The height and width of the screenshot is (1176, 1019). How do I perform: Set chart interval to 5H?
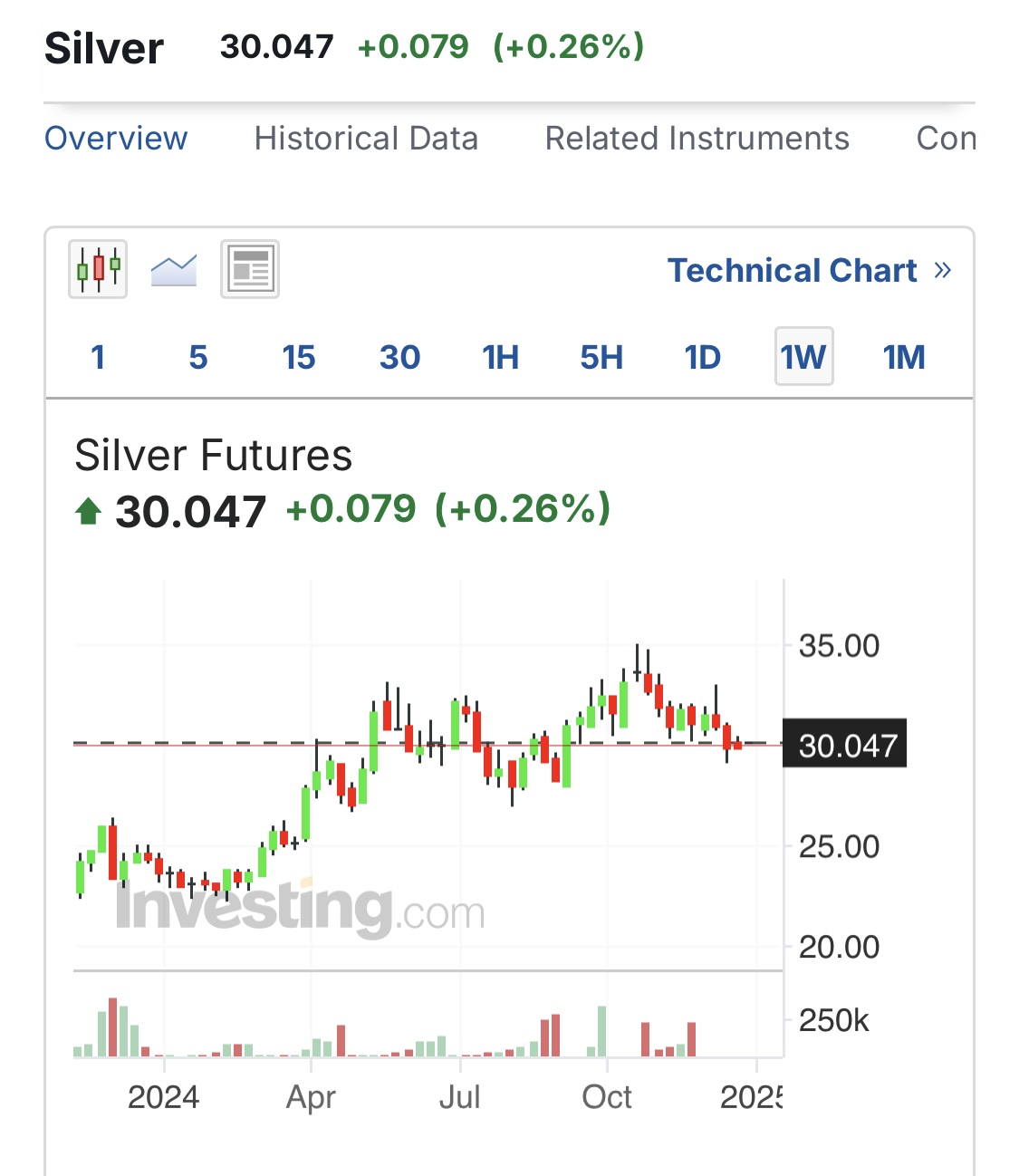tap(601, 357)
